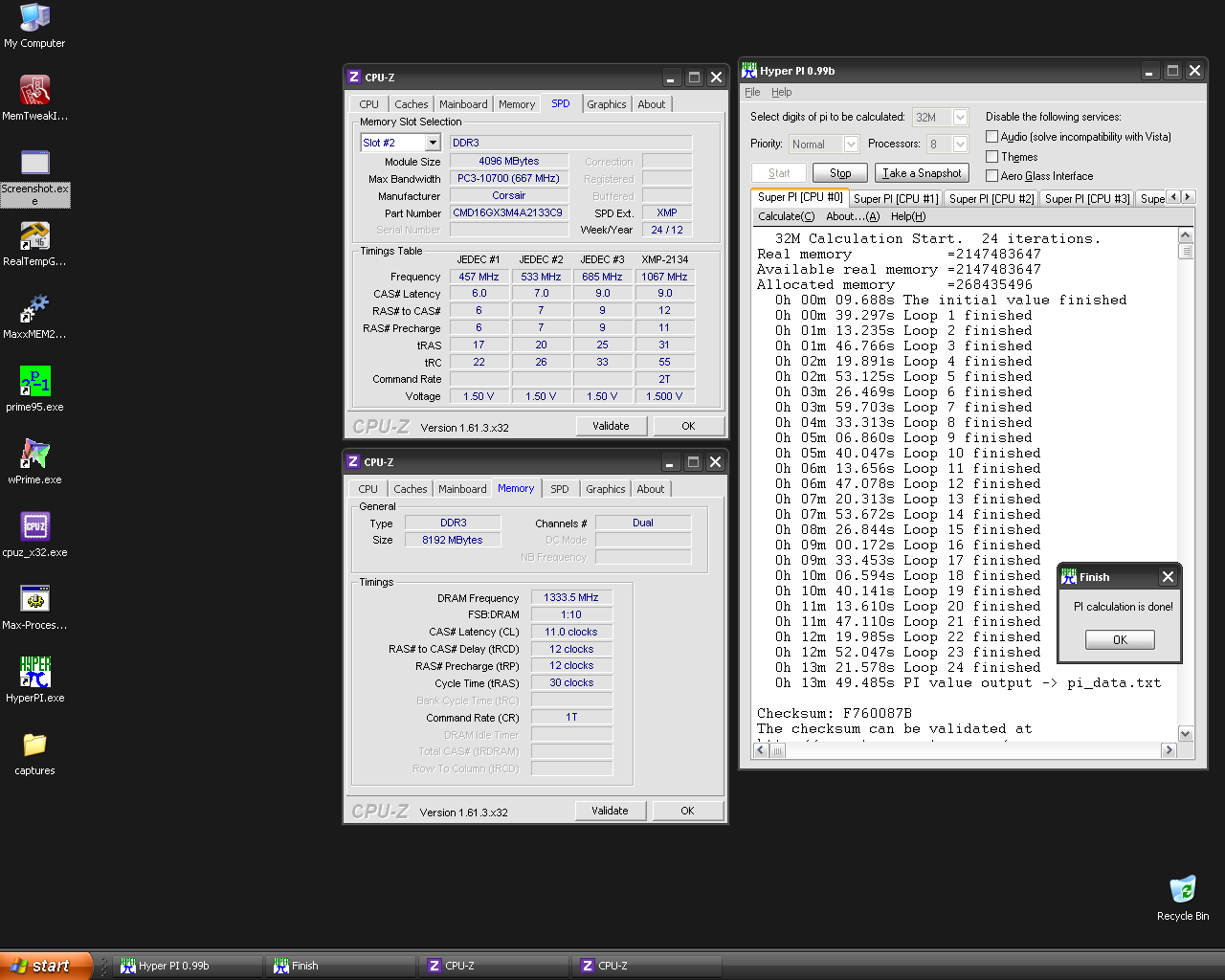This screenshot has height=980, width=1225.
Task: Click Finish dialog title bar icon
Action: click(1069, 577)
